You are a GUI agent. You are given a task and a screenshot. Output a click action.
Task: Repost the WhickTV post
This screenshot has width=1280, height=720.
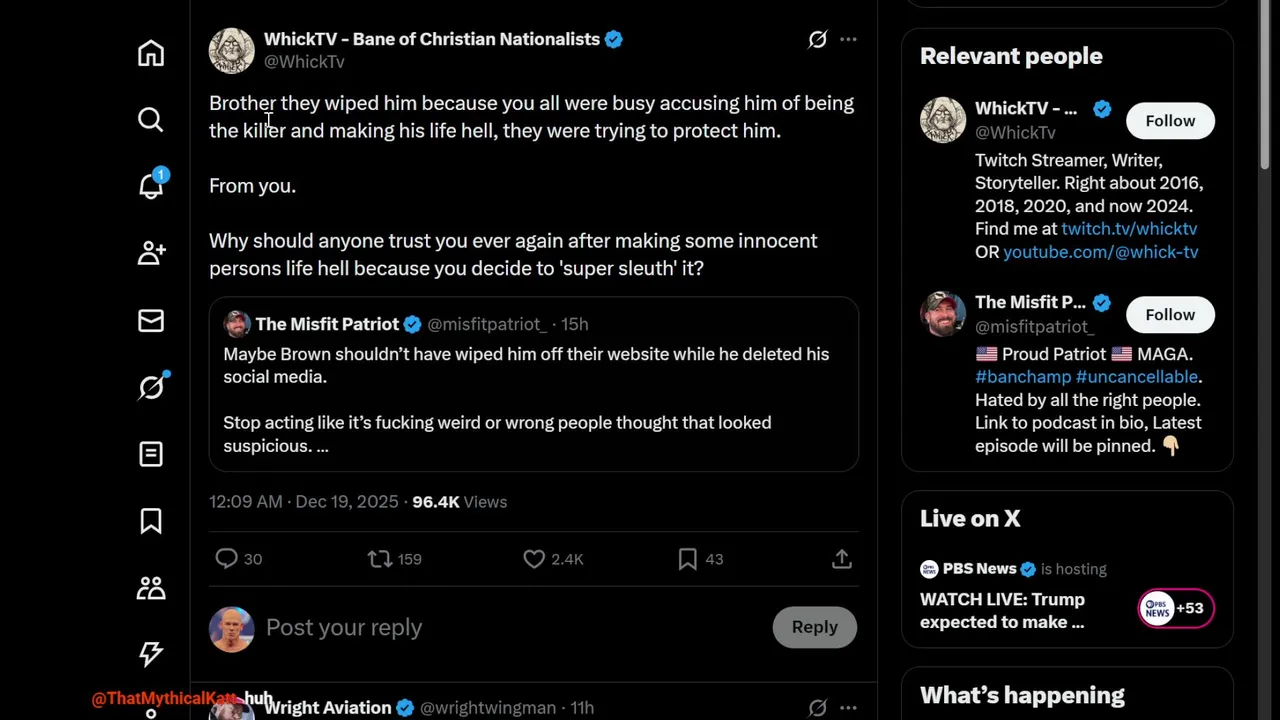380,559
